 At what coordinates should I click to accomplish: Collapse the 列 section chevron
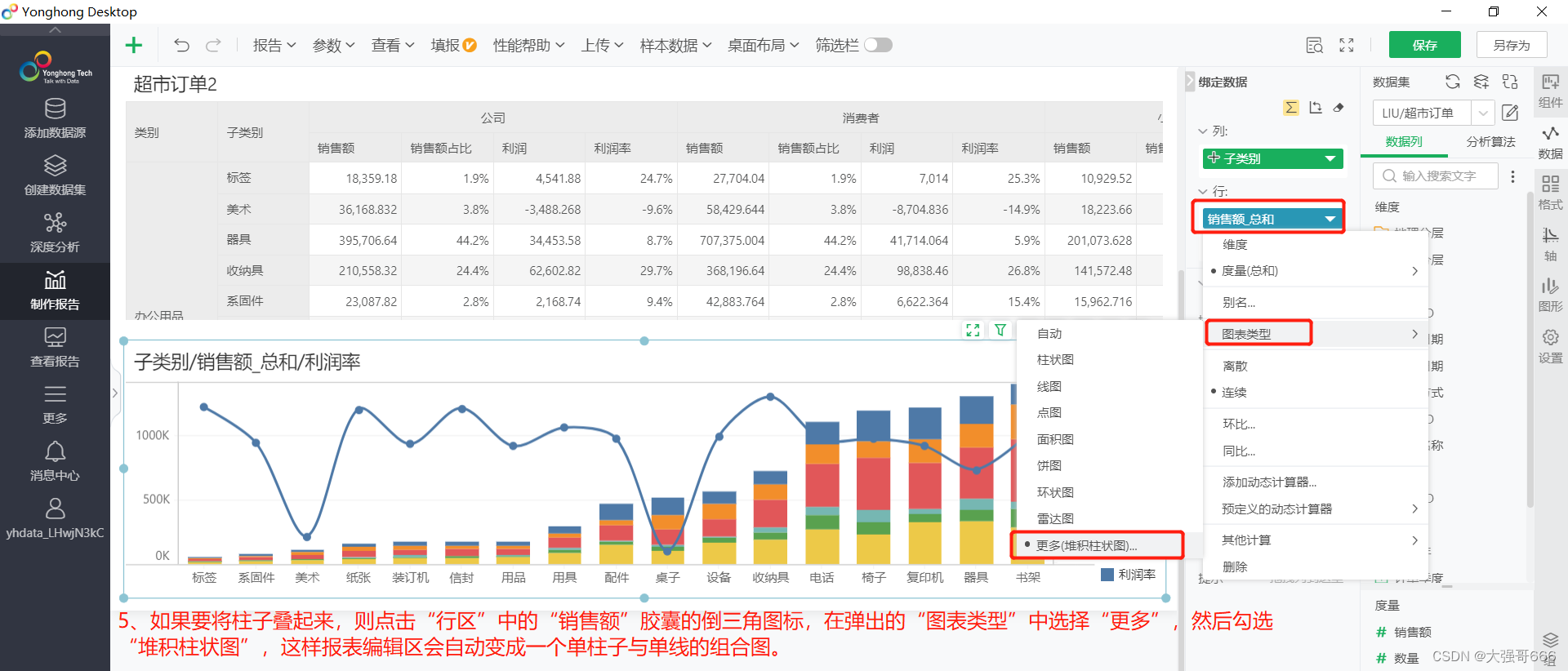(1202, 131)
